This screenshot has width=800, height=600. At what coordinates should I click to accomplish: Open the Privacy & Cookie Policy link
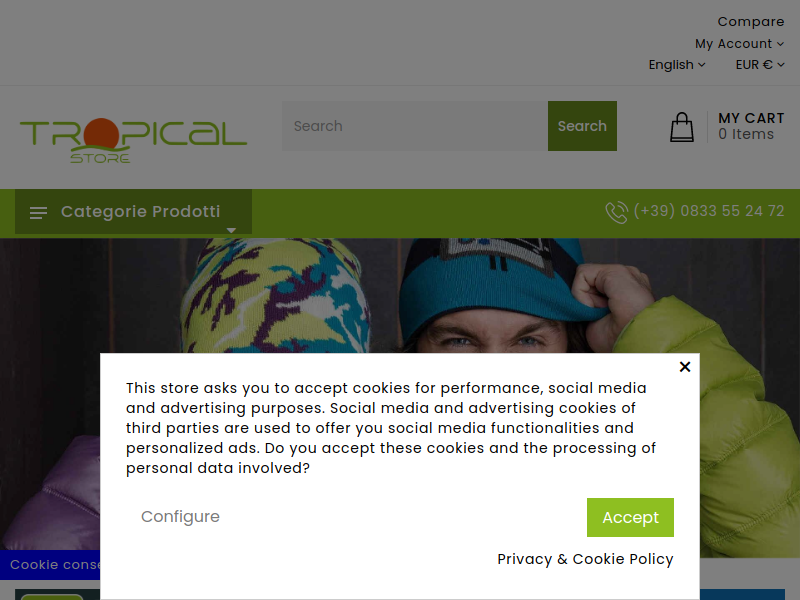pos(585,559)
